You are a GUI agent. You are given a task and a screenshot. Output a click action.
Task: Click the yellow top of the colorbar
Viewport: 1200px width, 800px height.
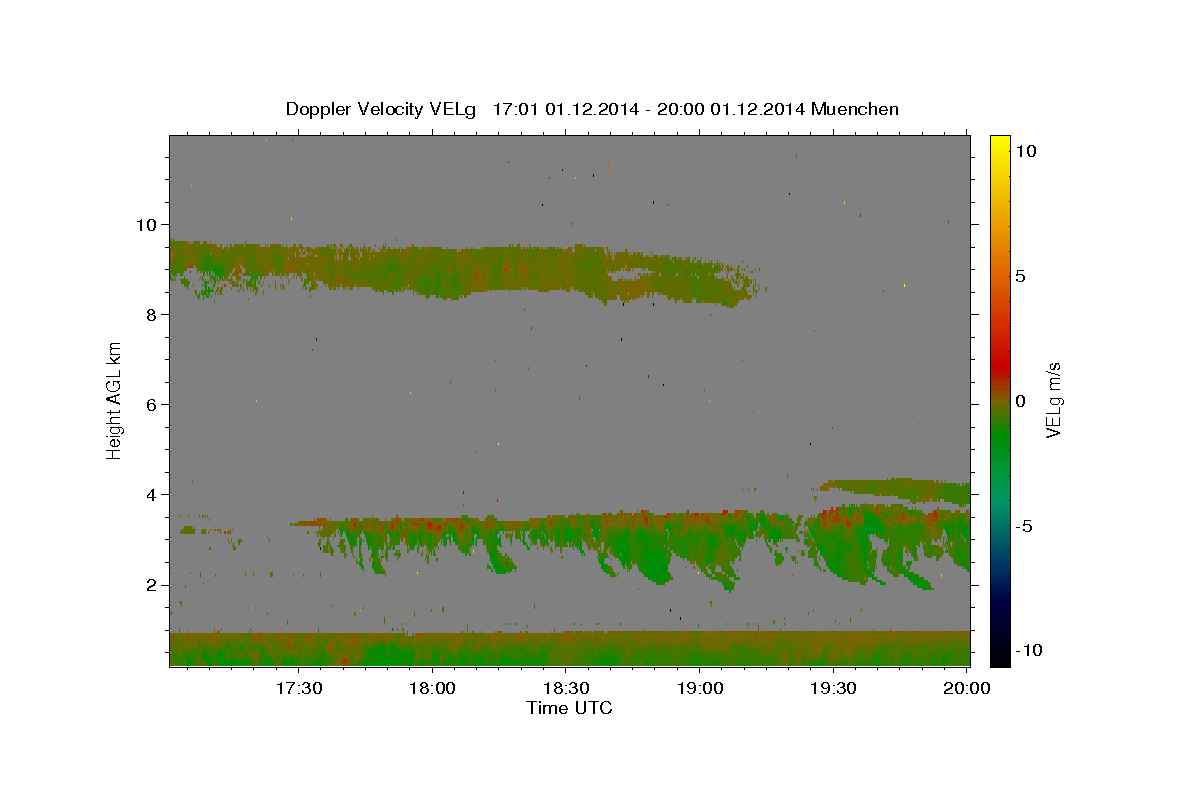click(x=999, y=145)
